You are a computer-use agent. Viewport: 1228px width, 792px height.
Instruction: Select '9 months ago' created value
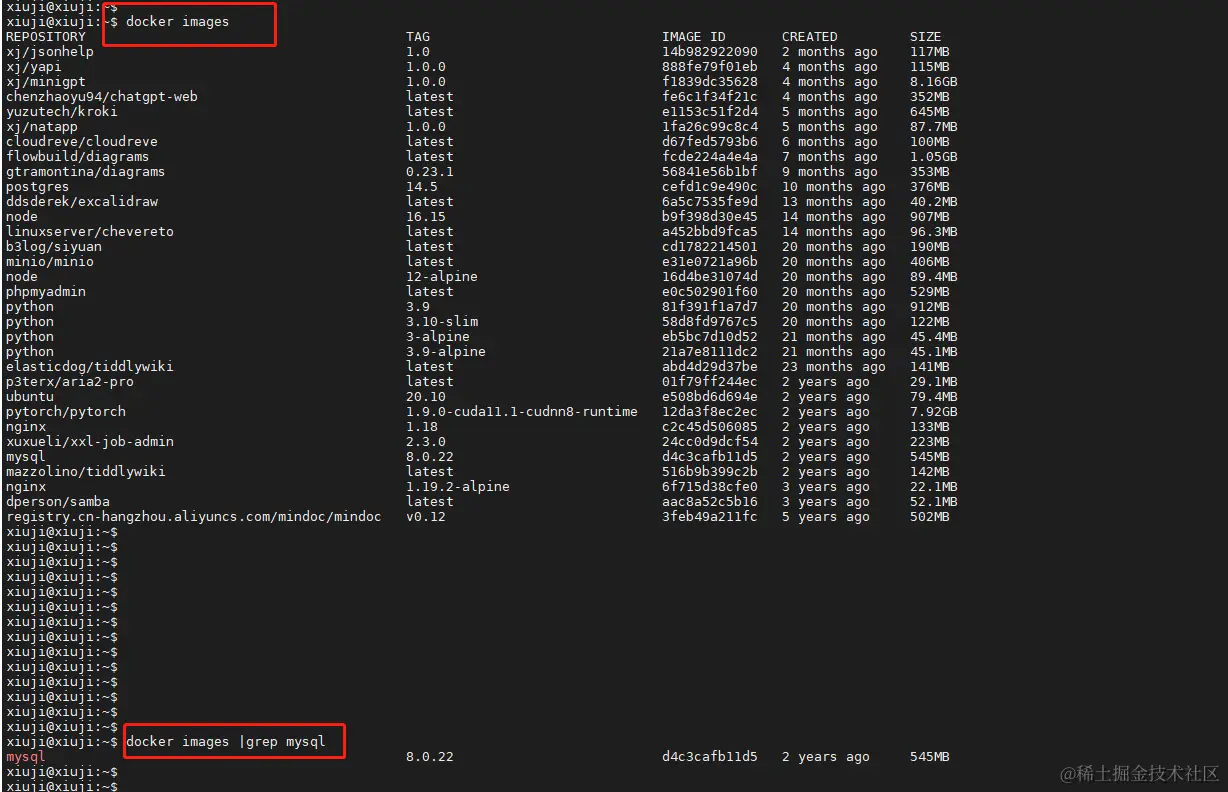pyautogui.click(x=830, y=171)
